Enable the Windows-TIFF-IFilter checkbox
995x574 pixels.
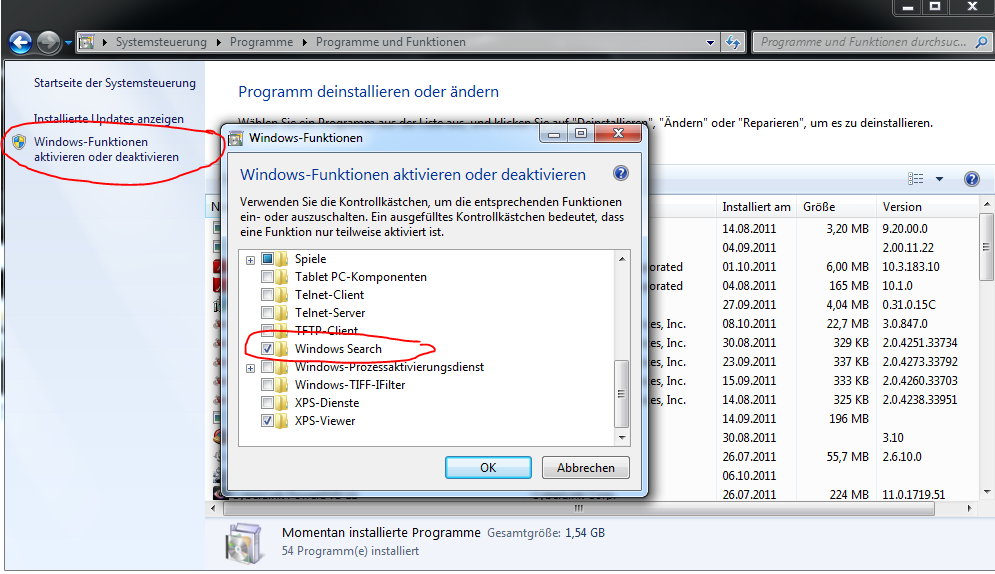tap(267, 385)
